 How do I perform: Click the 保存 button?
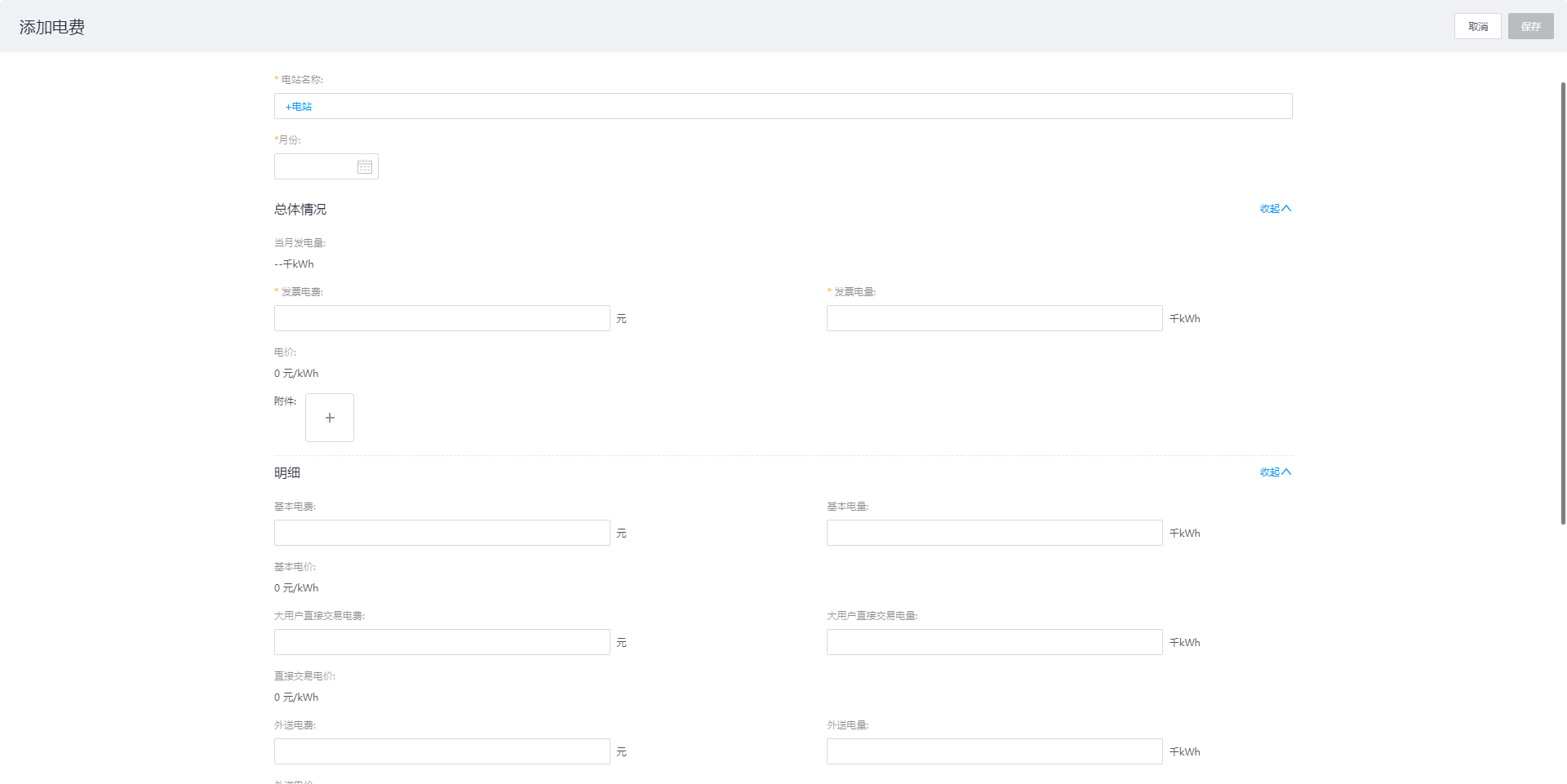pyautogui.click(x=1530, y=26)
